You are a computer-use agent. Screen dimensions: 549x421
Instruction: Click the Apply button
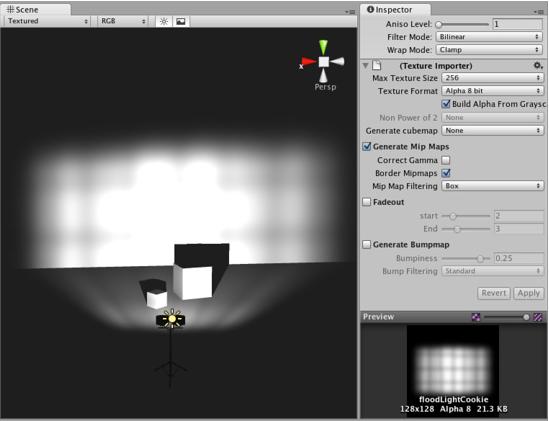point(528,293)
